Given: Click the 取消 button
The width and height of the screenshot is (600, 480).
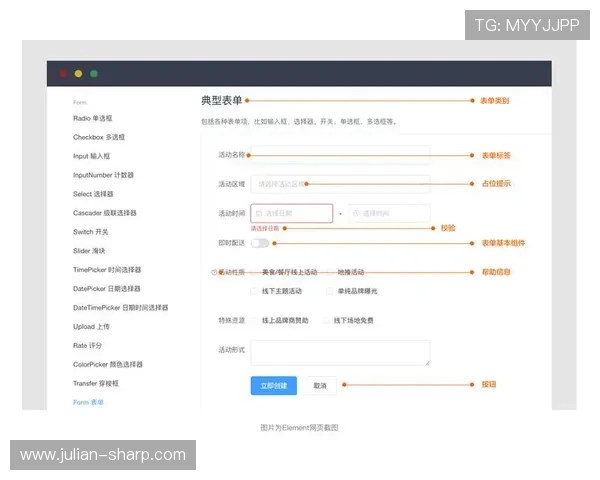Looking at the screenshot, I should (x=320, y=385).
